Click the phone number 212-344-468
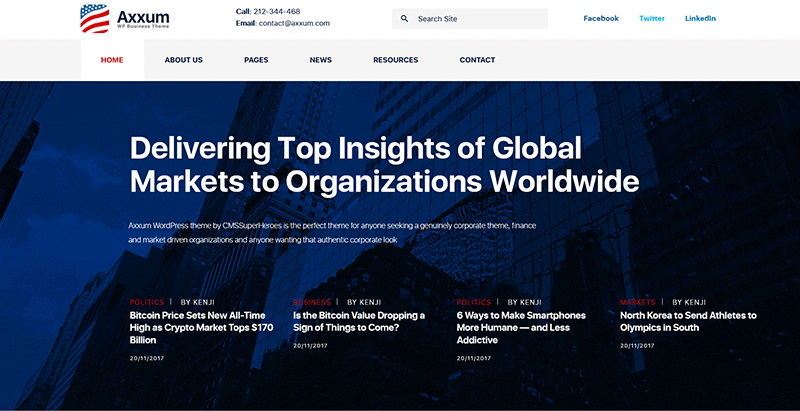 point(277,11)
